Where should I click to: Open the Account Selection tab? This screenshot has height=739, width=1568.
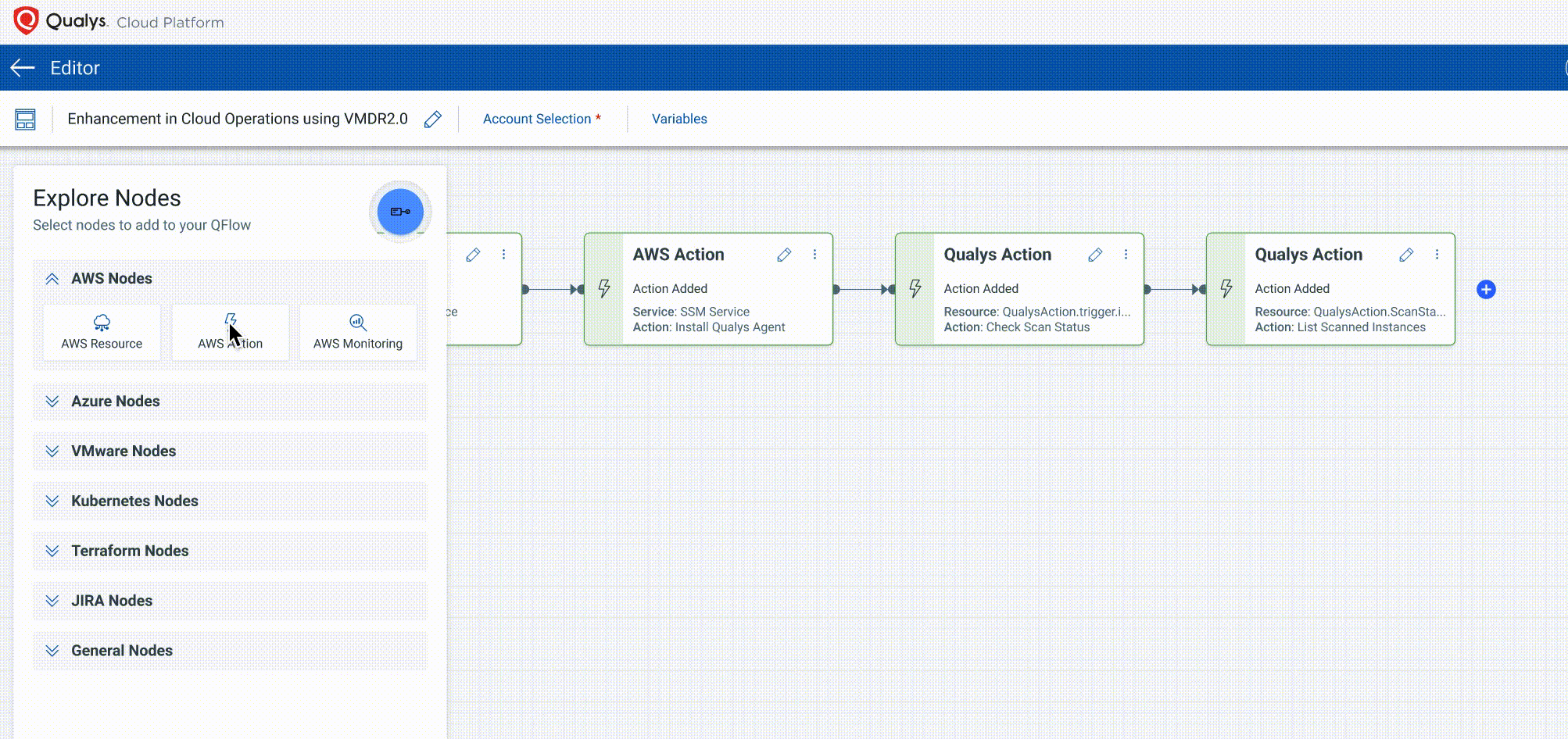(542, 119)
